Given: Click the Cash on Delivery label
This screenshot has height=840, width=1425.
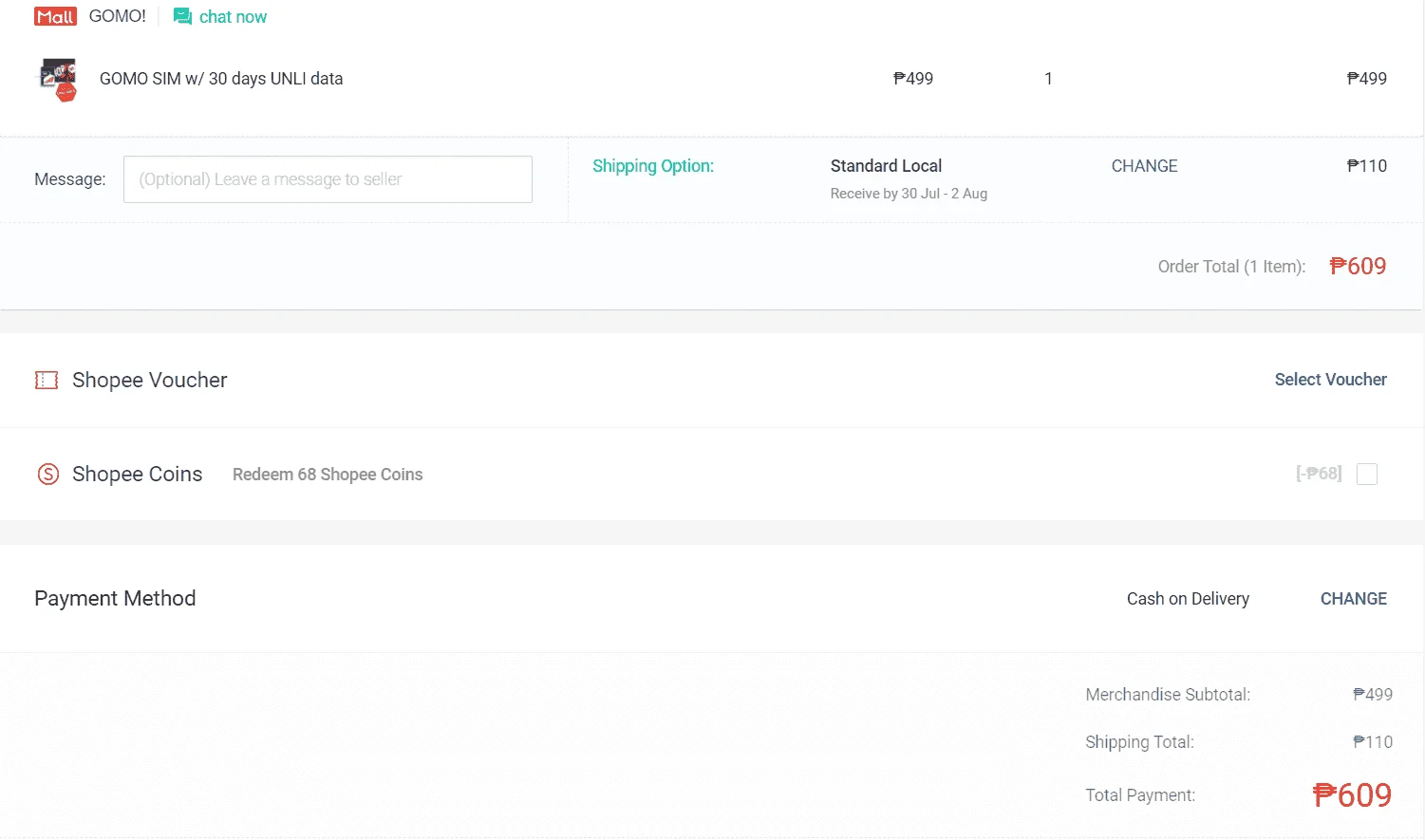Looking at the screenshot, I should 1188,599.
